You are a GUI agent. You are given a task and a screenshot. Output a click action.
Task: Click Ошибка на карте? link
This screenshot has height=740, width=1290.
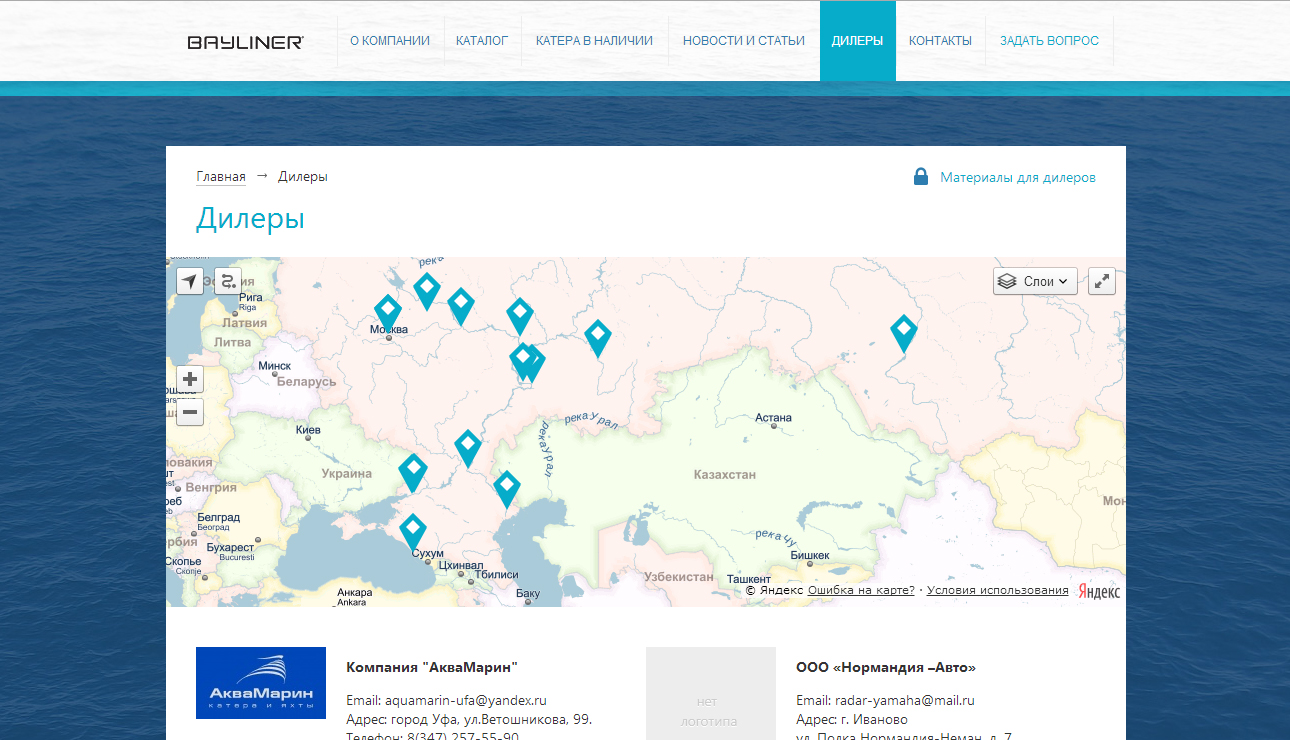861,590
